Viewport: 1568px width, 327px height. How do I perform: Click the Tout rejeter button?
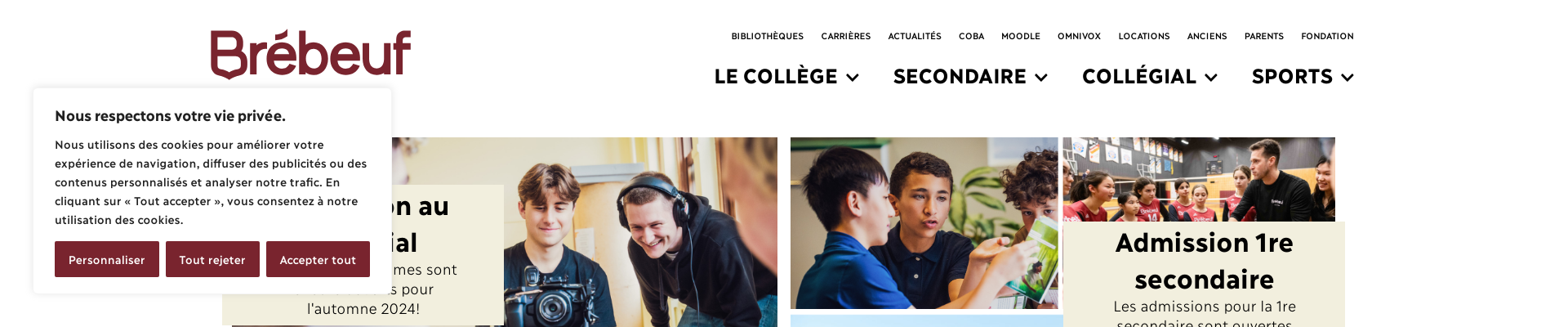coord(212,259)
